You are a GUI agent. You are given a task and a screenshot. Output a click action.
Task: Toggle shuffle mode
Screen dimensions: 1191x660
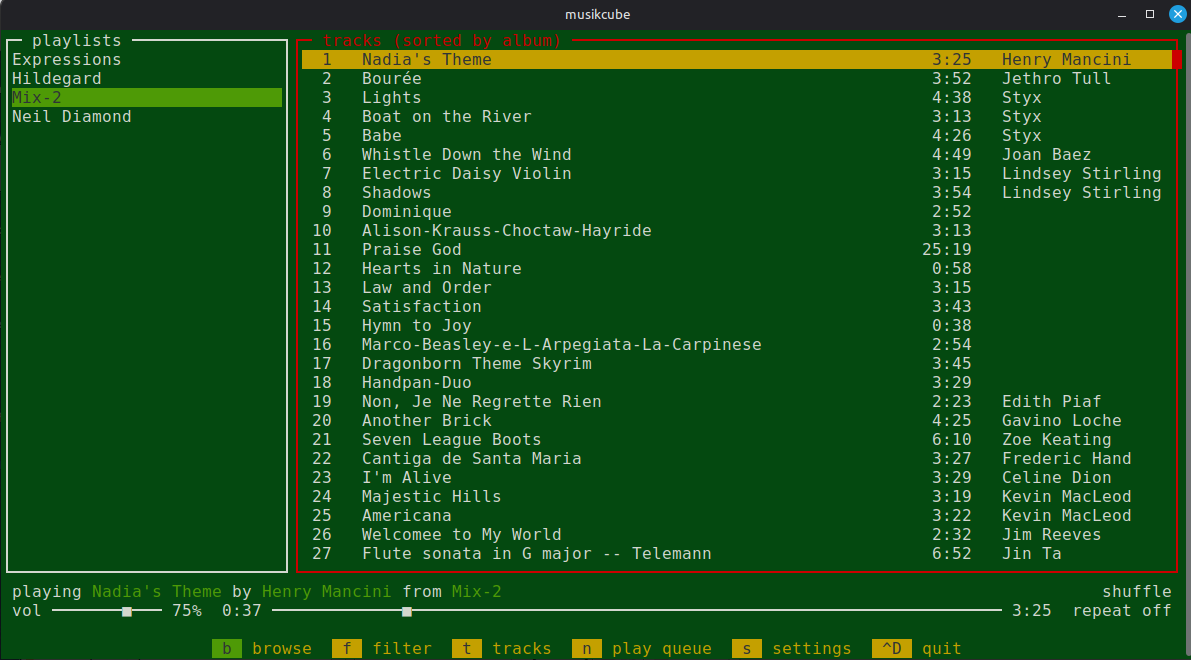point(1136,592)
